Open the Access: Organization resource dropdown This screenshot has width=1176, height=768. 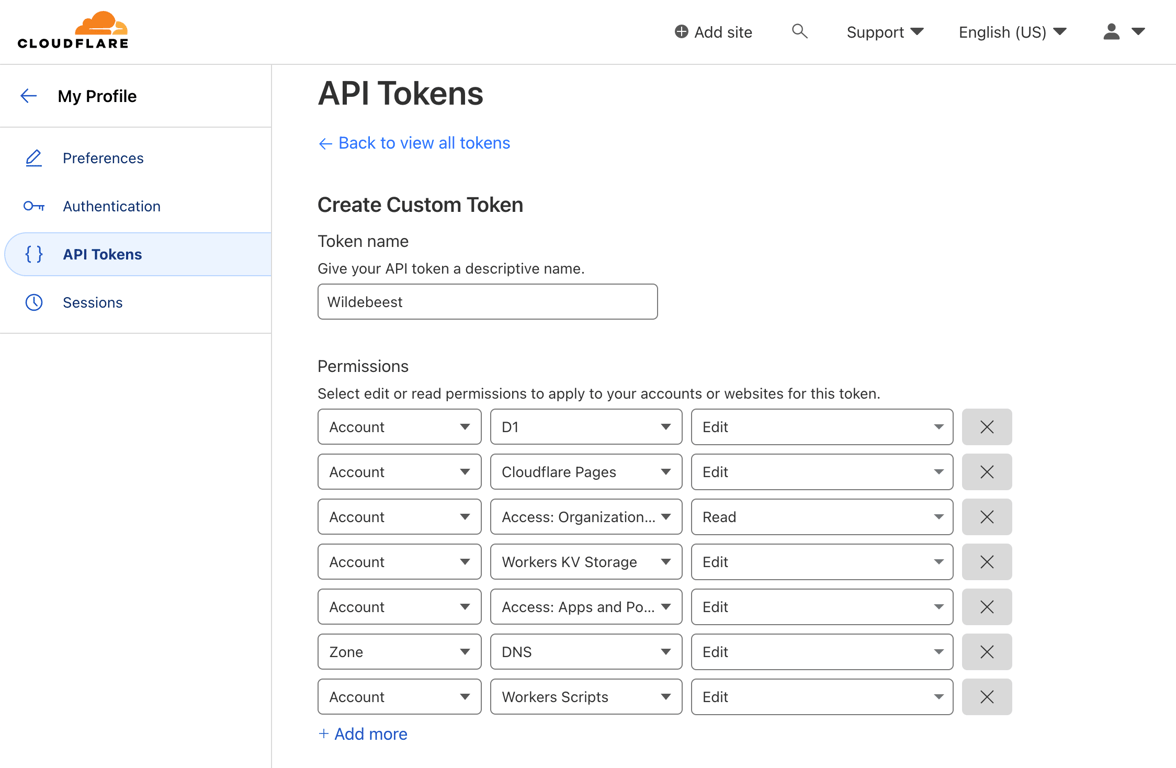point(586,517)
